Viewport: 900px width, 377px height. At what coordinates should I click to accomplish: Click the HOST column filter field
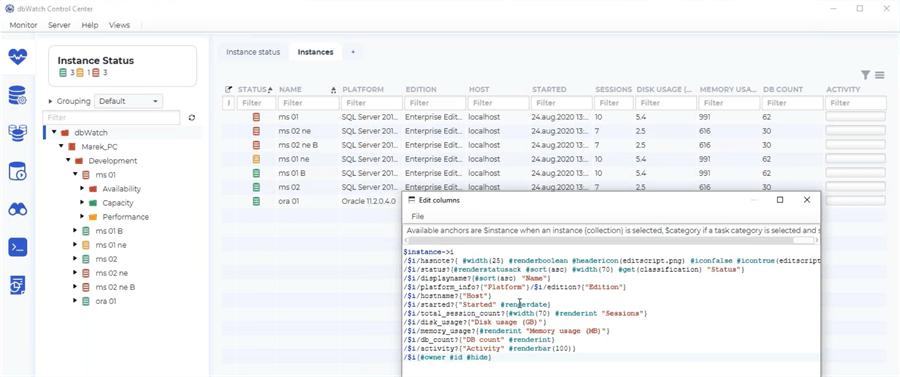click(498, 103)
